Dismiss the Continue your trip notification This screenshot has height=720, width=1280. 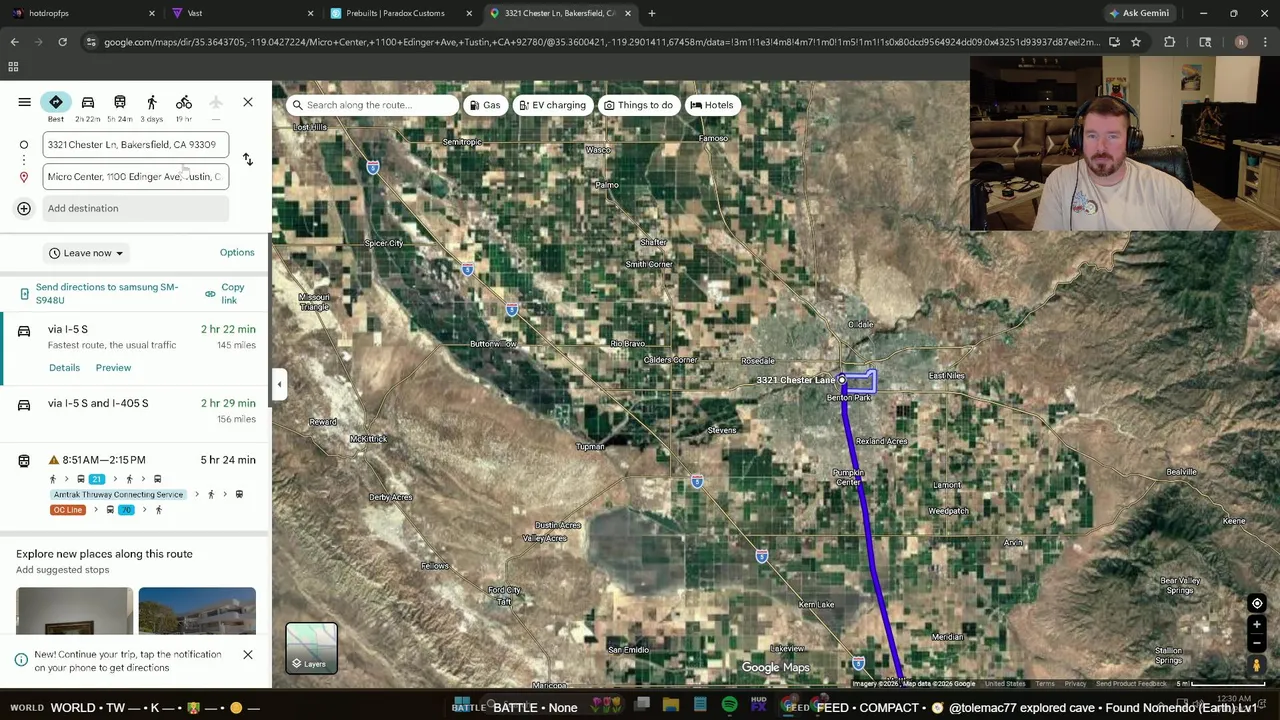point(248,655)
